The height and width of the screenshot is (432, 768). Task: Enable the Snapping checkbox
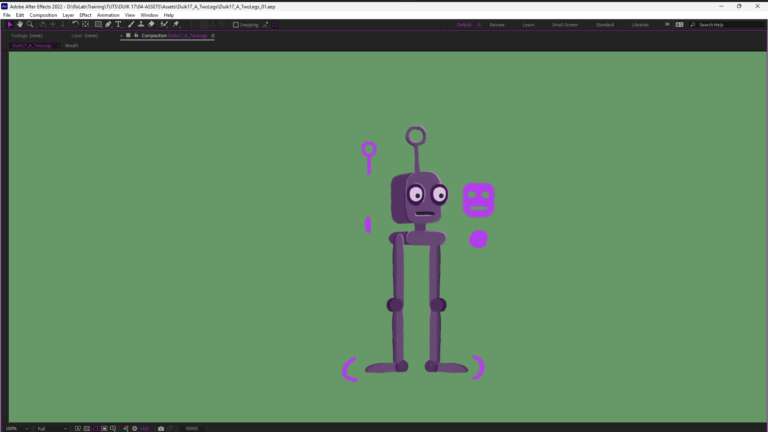[236, 24]
